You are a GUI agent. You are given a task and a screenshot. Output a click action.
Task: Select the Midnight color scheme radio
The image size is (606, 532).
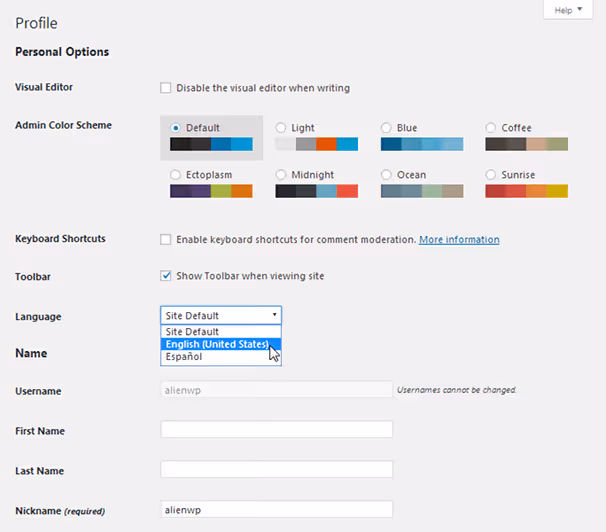tap(281, 175)
